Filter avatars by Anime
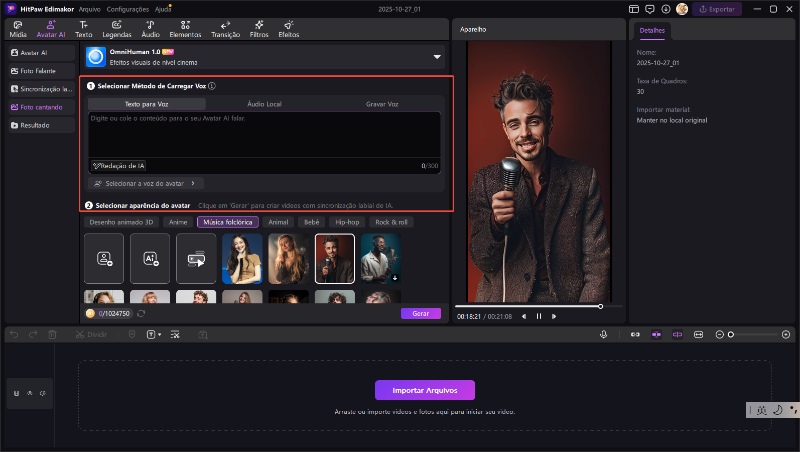This screenshot has height=452, width=800. (178, 222)
